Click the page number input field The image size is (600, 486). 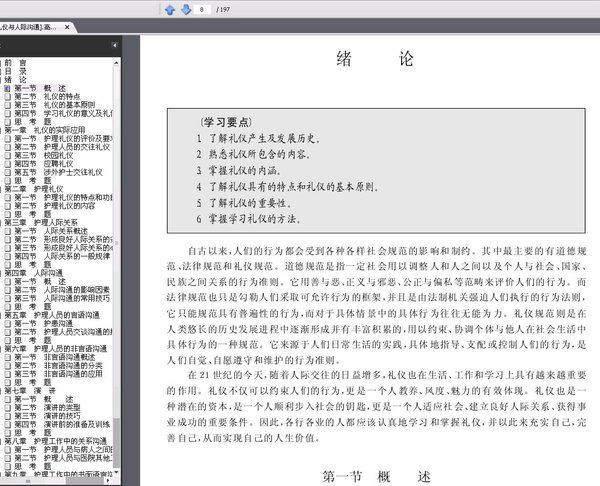[207, 9]
